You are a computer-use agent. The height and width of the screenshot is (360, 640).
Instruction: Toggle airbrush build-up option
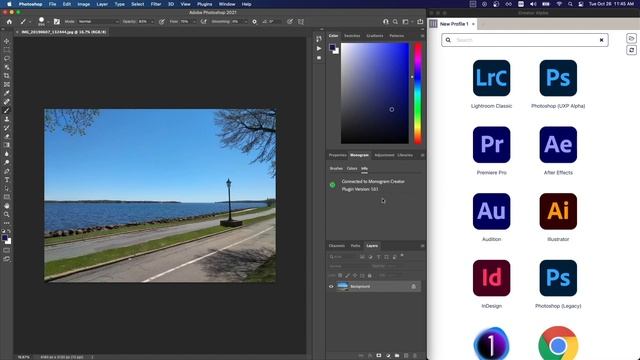click(203, 22)
